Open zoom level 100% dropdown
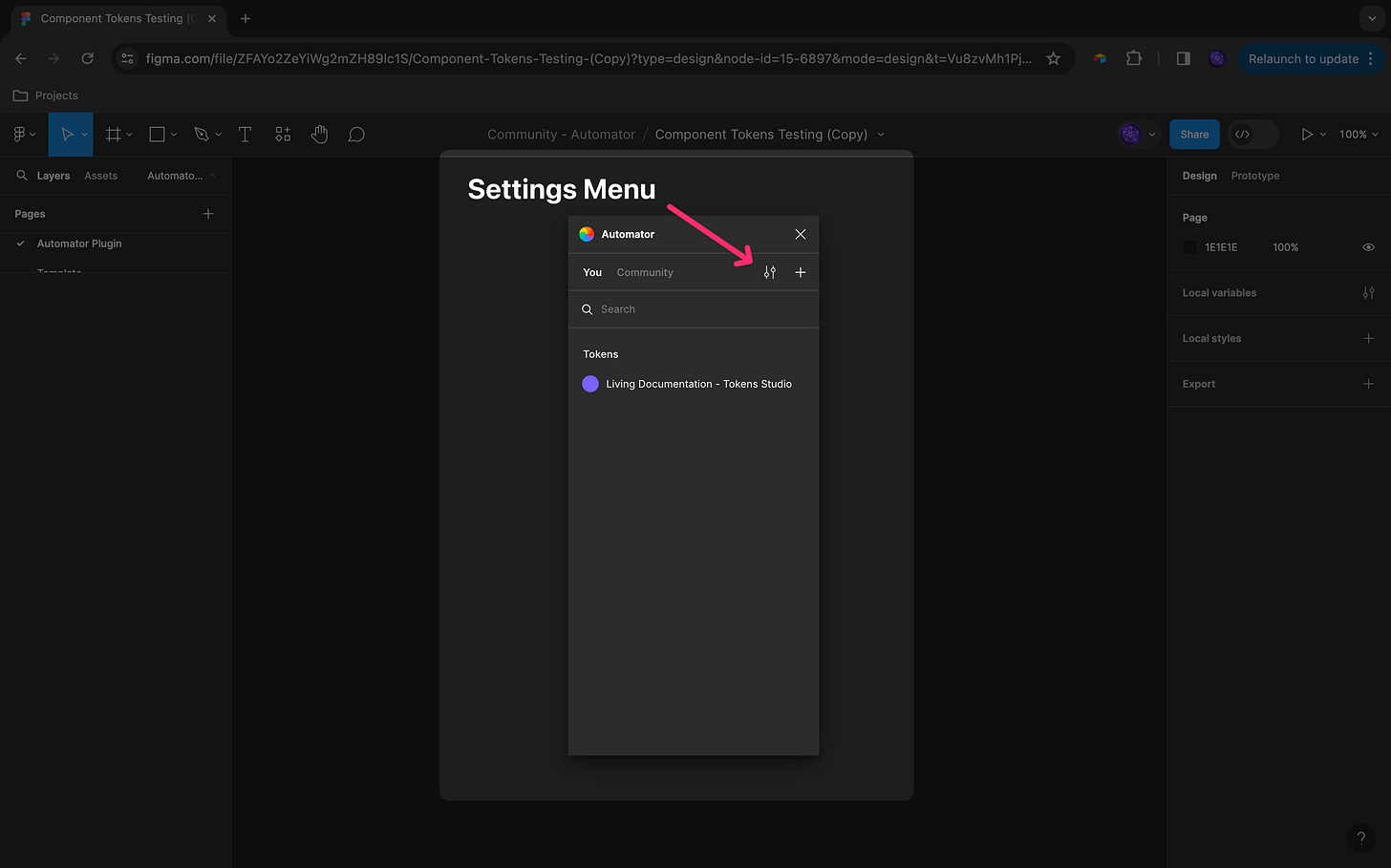Image resolution: width=1391 pixels, height=868 pixels. [1359, 135]
